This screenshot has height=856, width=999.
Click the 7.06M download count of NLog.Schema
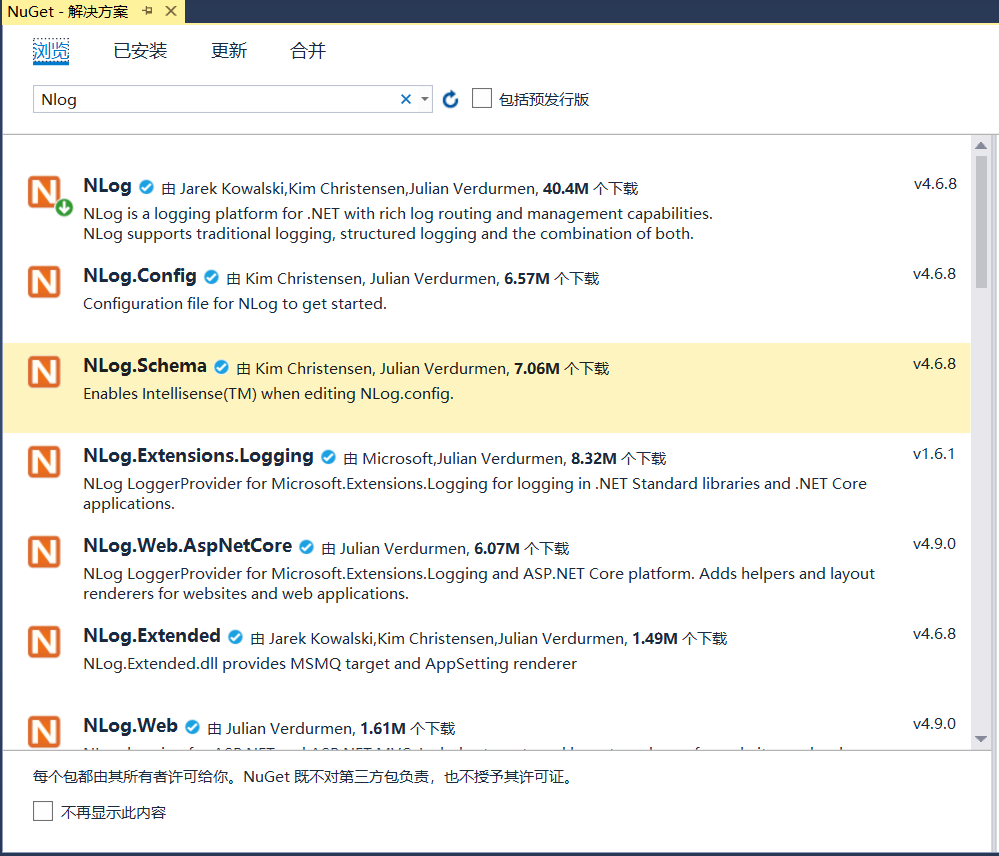coord(537,369)
